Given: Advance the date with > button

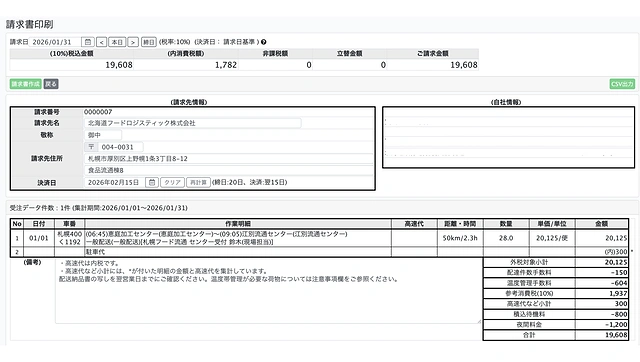Looking at the screenshot, I should coord(133,42).
